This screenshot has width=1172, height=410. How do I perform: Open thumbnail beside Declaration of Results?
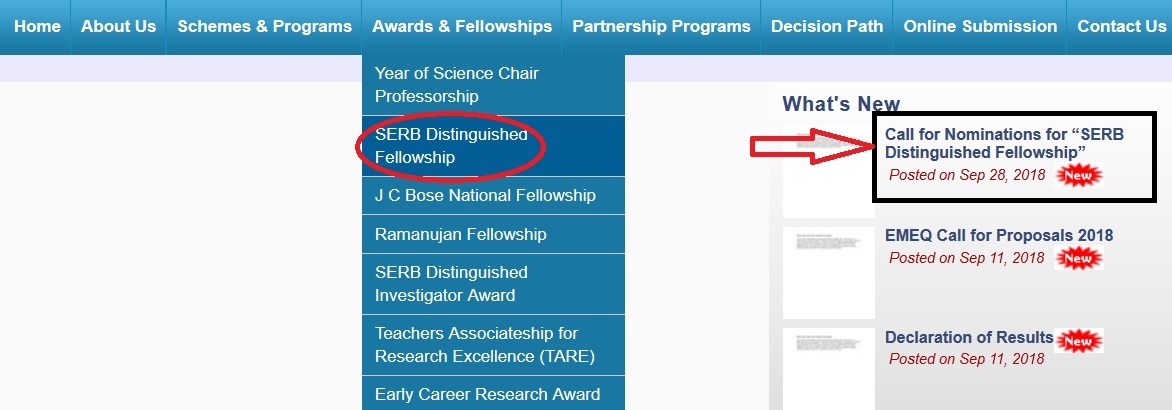pos(826,368)
